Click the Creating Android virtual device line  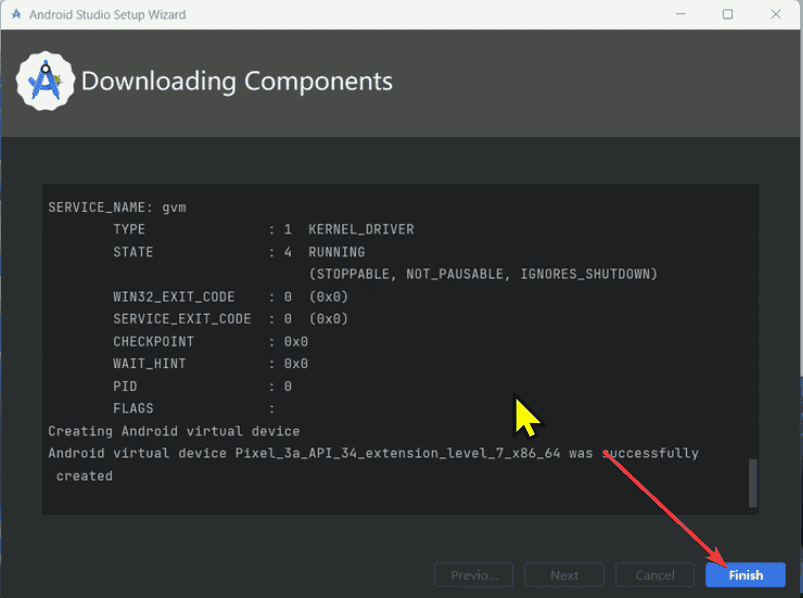click(x=174, y=431)
